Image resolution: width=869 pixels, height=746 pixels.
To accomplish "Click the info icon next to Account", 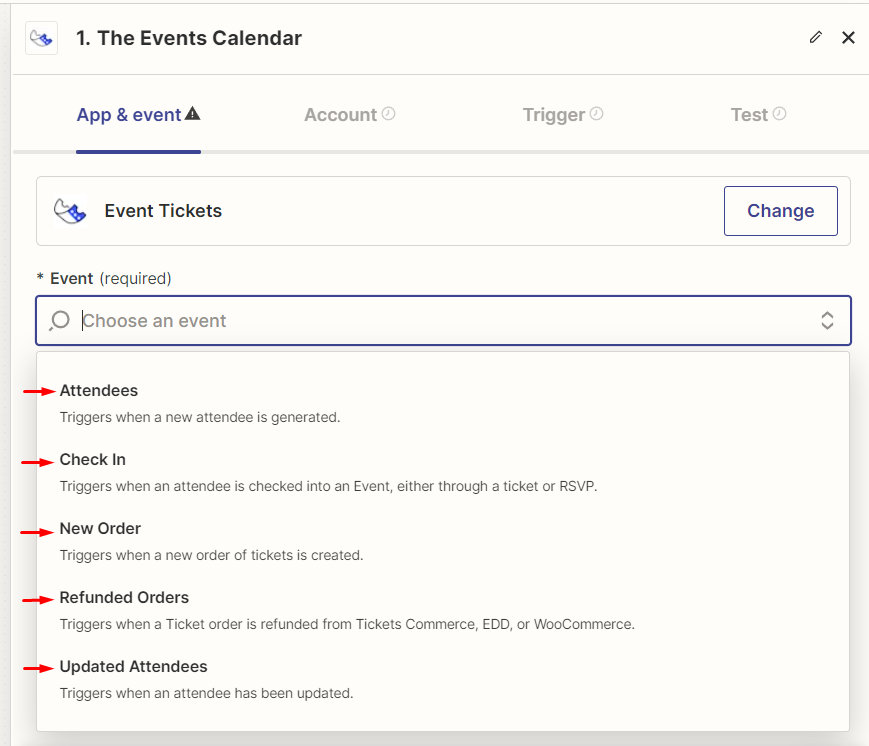I will pyautogui.click(x=388, y=113).
